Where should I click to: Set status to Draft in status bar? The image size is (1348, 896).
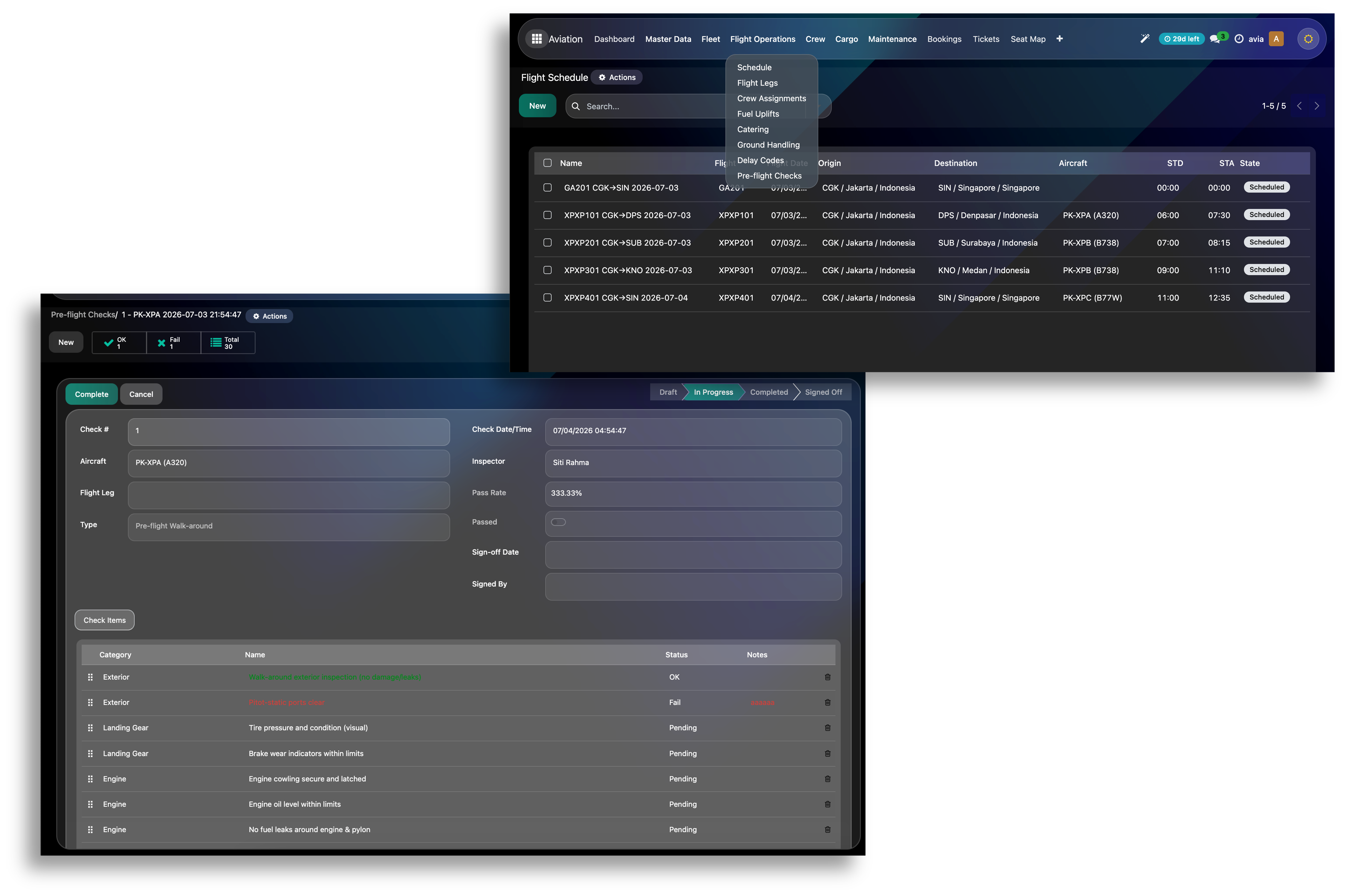tap(667, 392)
